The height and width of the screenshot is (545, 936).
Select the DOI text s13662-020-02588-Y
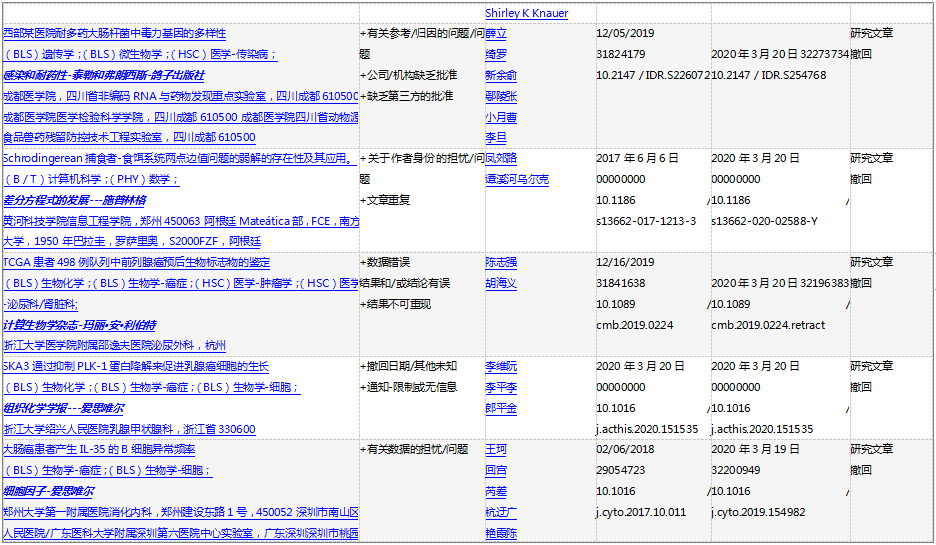pyautogui.click(x=765, y=221)
